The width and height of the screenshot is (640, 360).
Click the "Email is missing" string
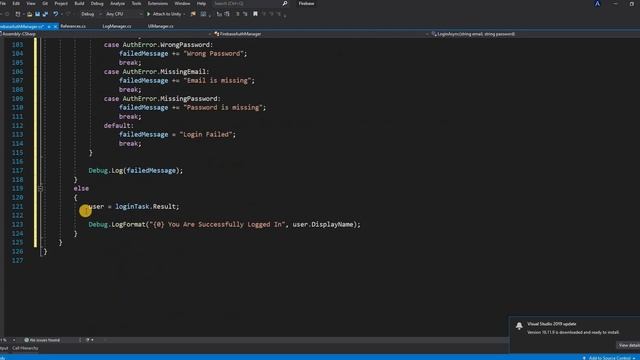click(217, 80)
